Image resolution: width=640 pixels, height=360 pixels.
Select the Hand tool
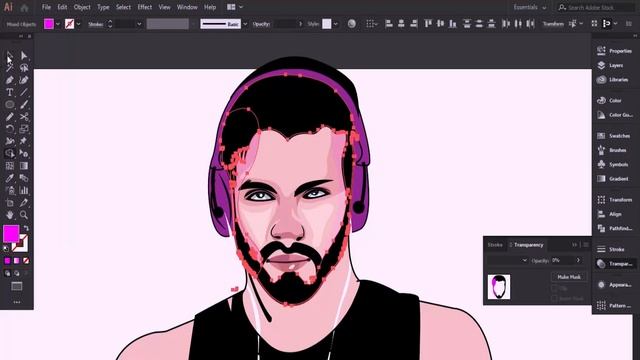click(x=9, y=215)
